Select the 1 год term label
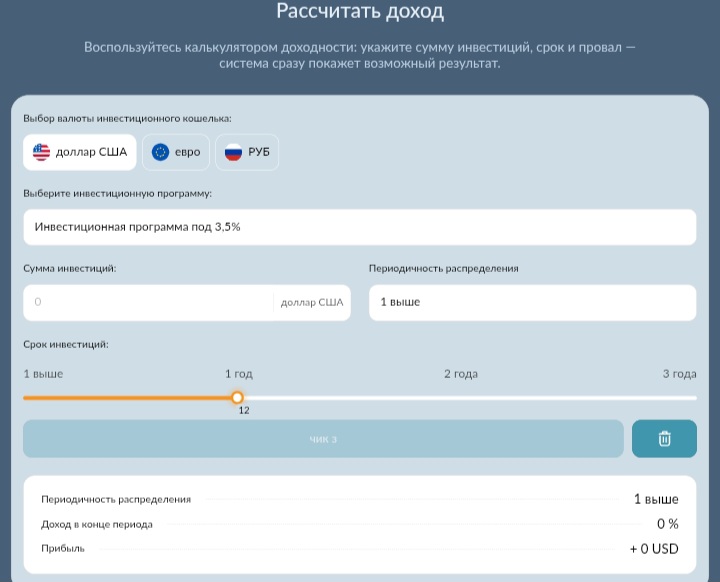 pyautogui.click(x=238, y=374)
